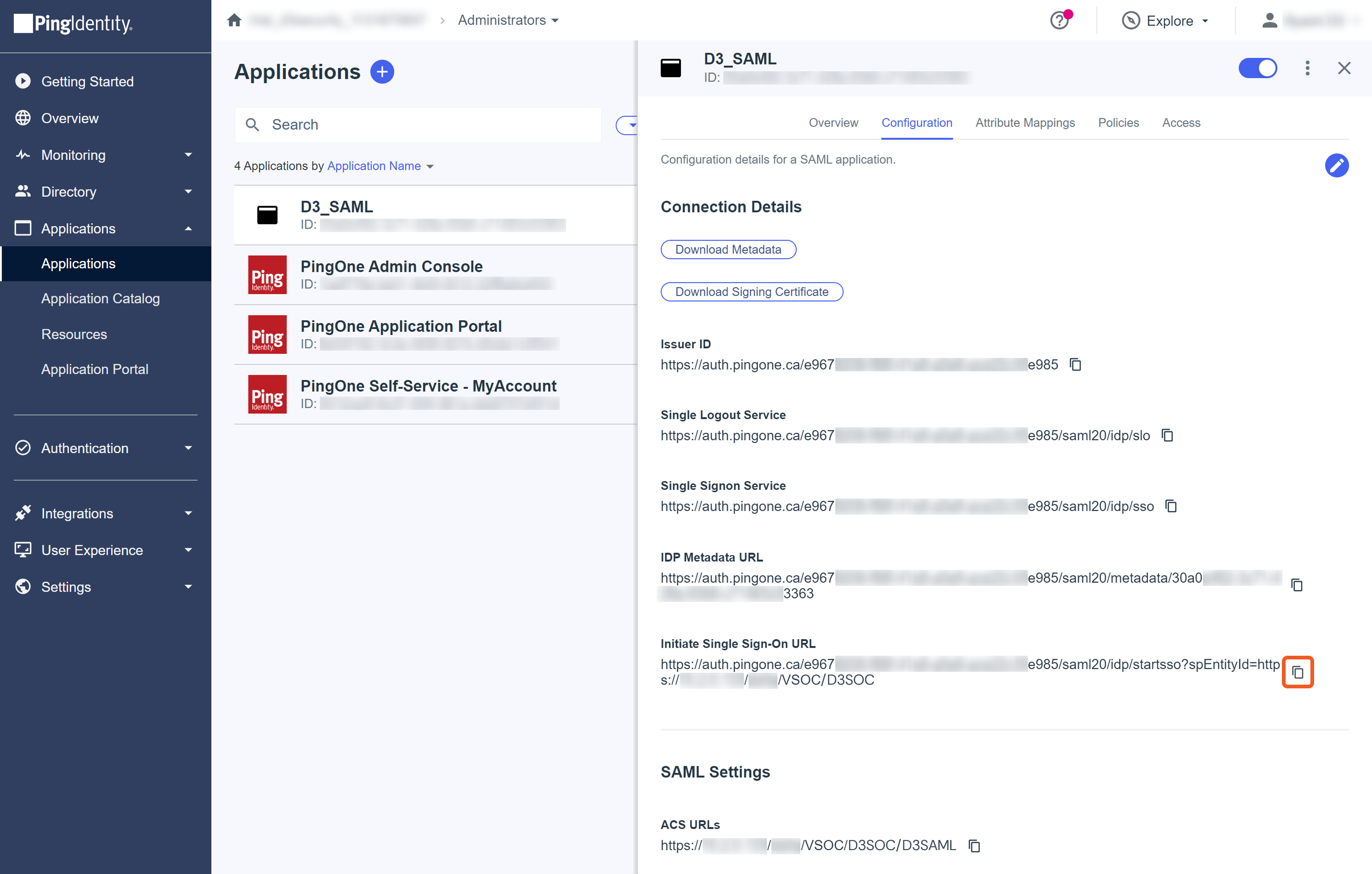Copy the Issuer ID value
The width and height of the screenshot is (1372, 874).
pyautogui.click(x=1075, y=365)
